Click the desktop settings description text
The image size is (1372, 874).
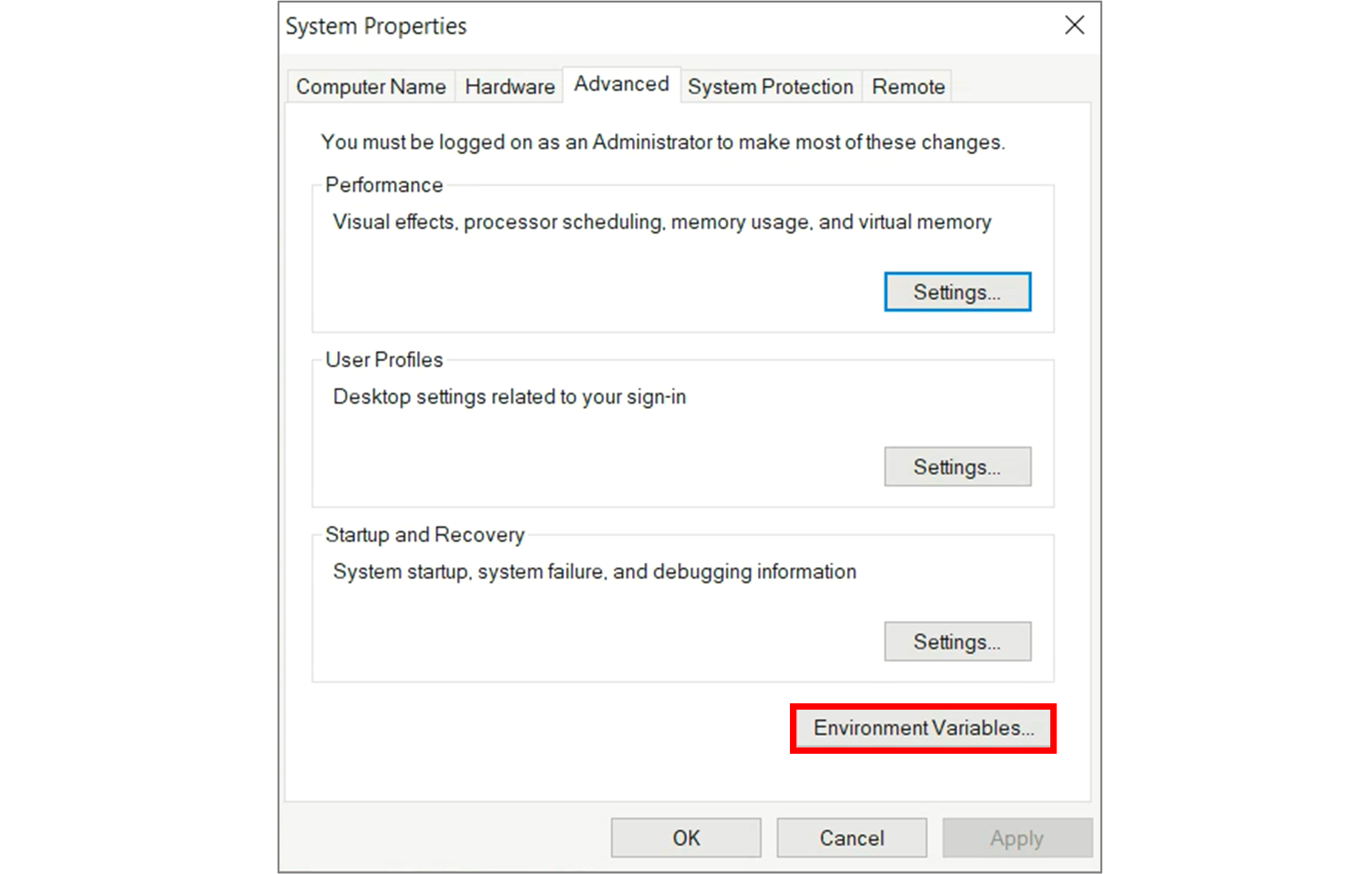click(509, 397)
